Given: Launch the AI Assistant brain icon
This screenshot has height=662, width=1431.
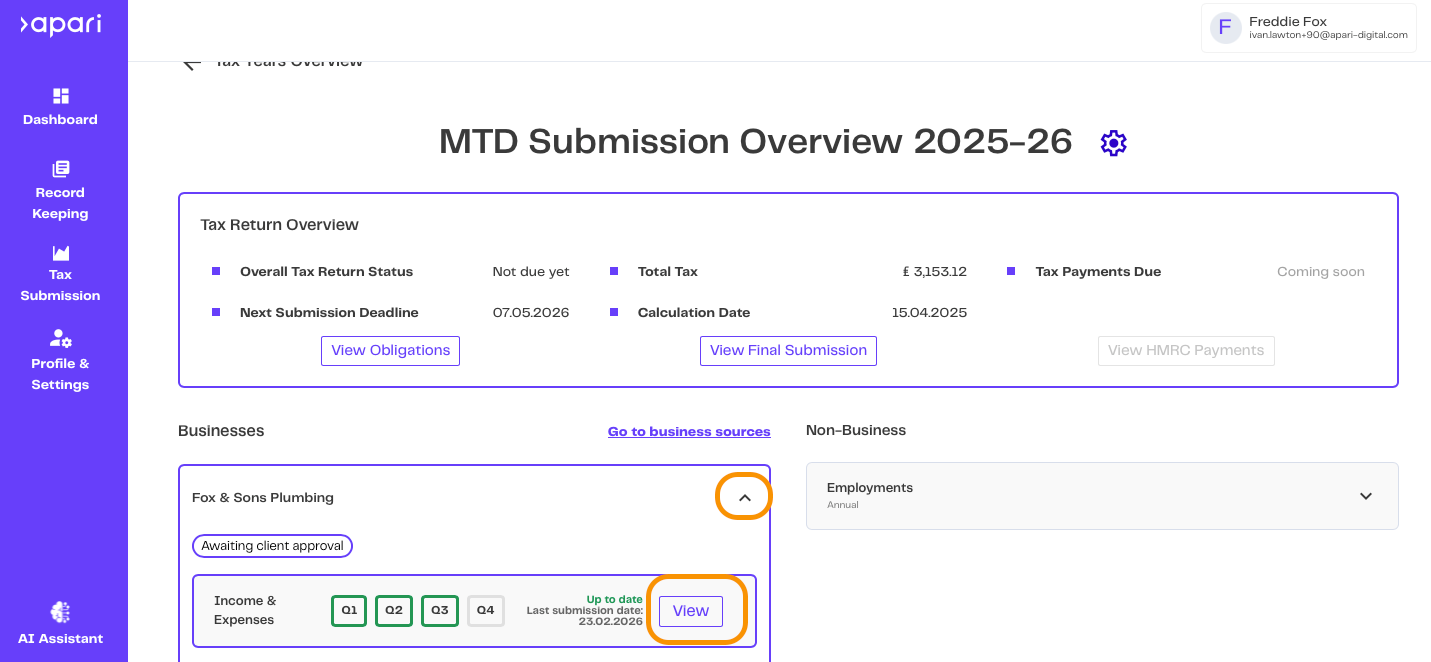Looking at the screenshot, I should 60,612.
